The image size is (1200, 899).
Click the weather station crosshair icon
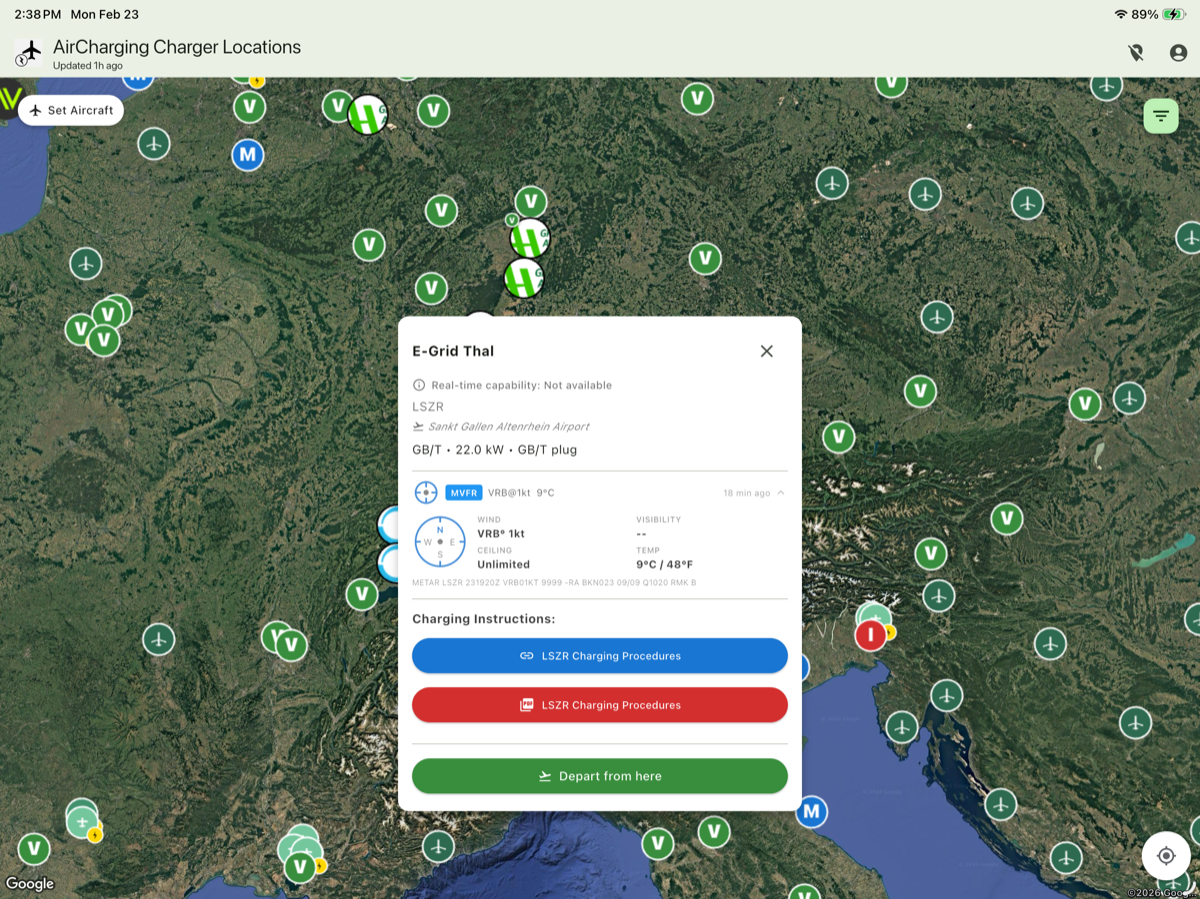click(426, 493)
